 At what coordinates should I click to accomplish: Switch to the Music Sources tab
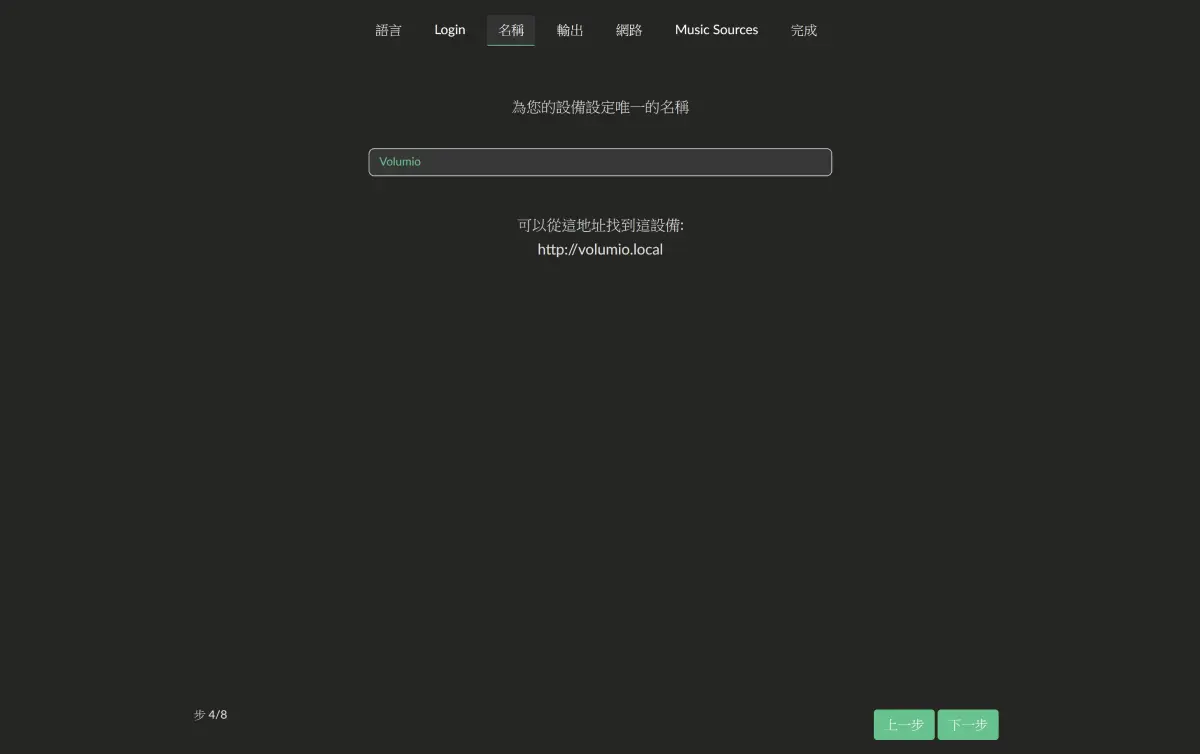[x=716, y=30]
